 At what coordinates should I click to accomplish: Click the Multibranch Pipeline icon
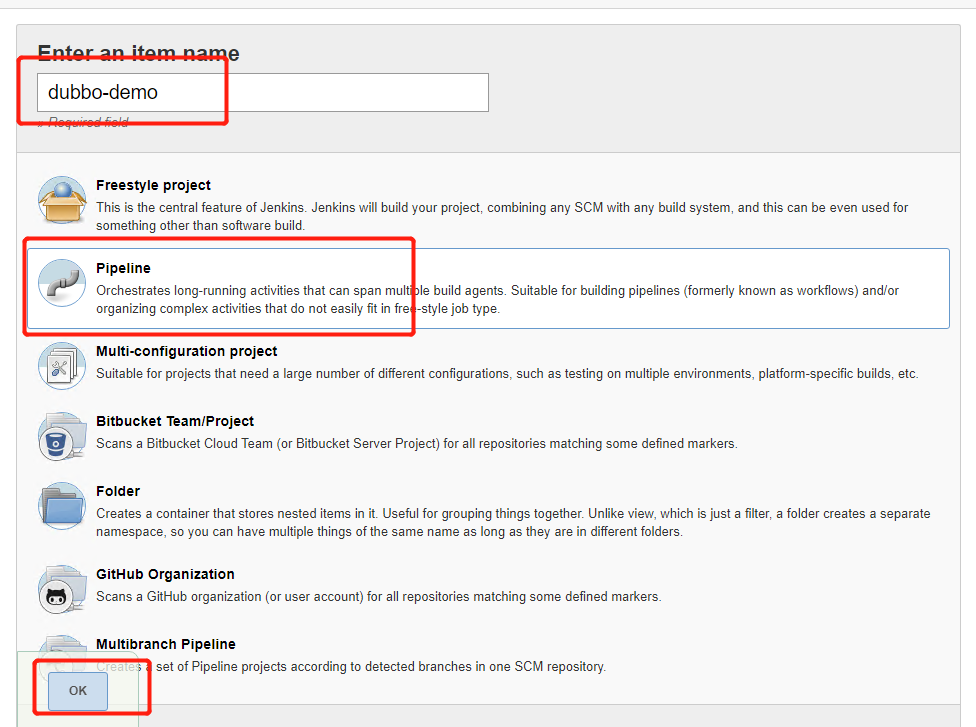[62, 648]
